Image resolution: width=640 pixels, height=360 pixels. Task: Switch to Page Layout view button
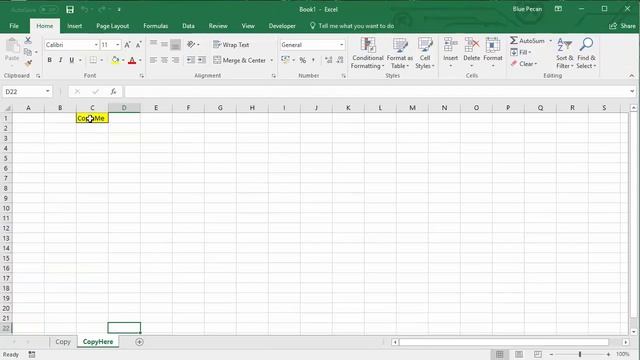pos(518,354)
